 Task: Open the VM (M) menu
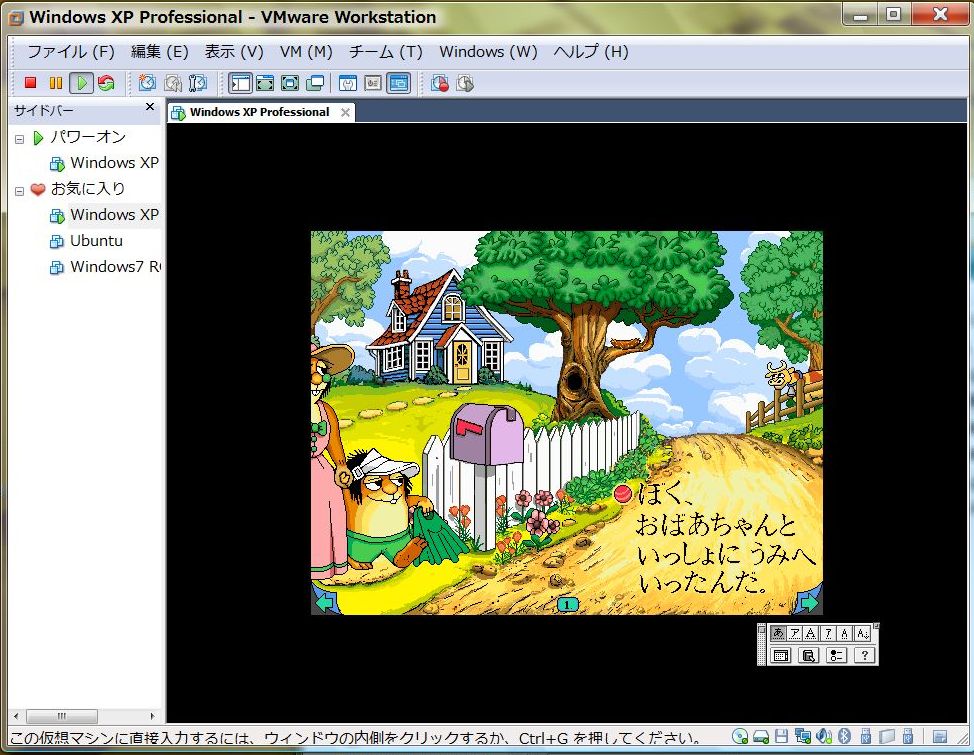click(306, 52)
